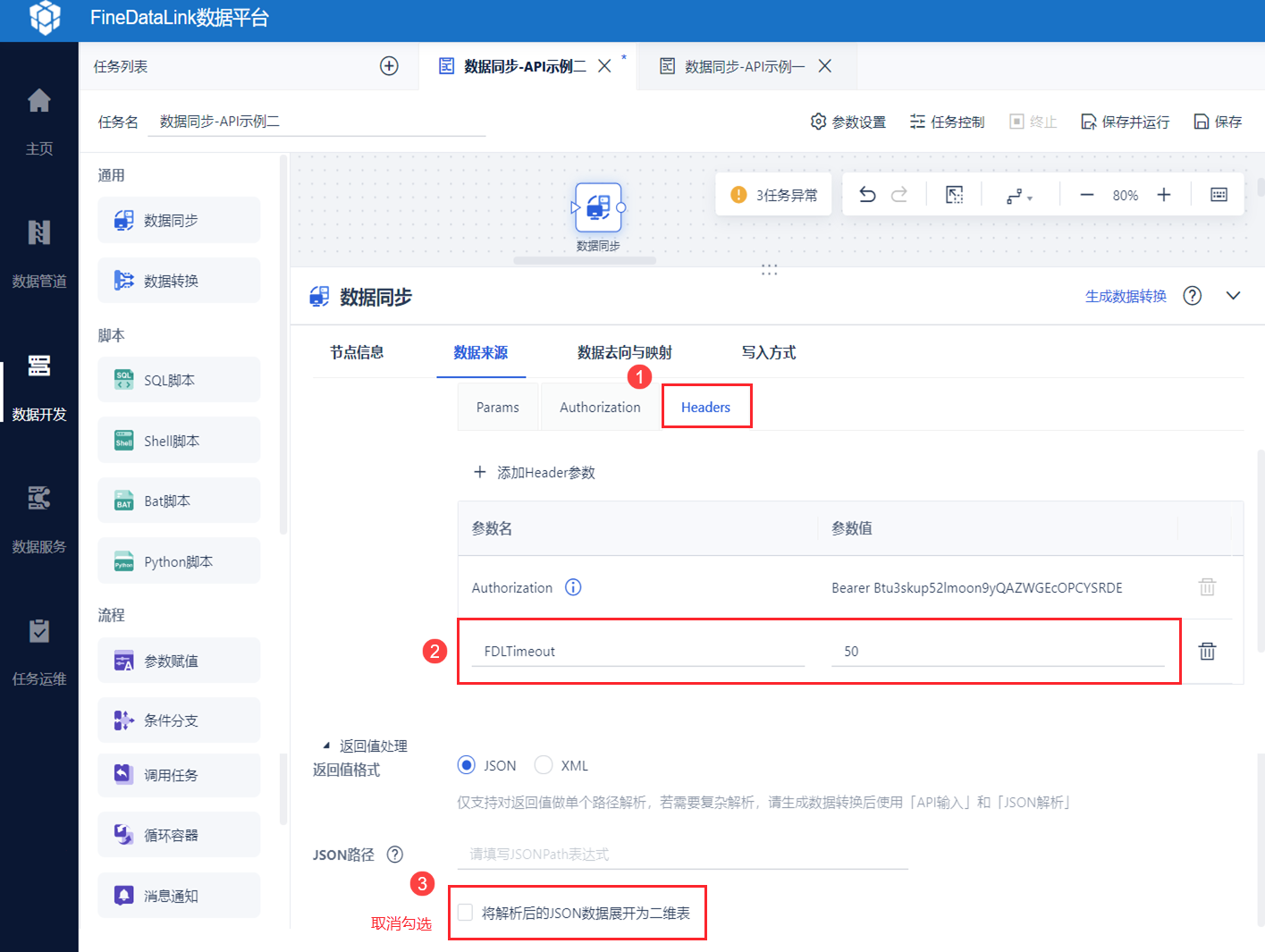Image resolution: width=1265 pixels, height=952 pixels.
Task: Show help for JSON路径
Action: [395, 855]
